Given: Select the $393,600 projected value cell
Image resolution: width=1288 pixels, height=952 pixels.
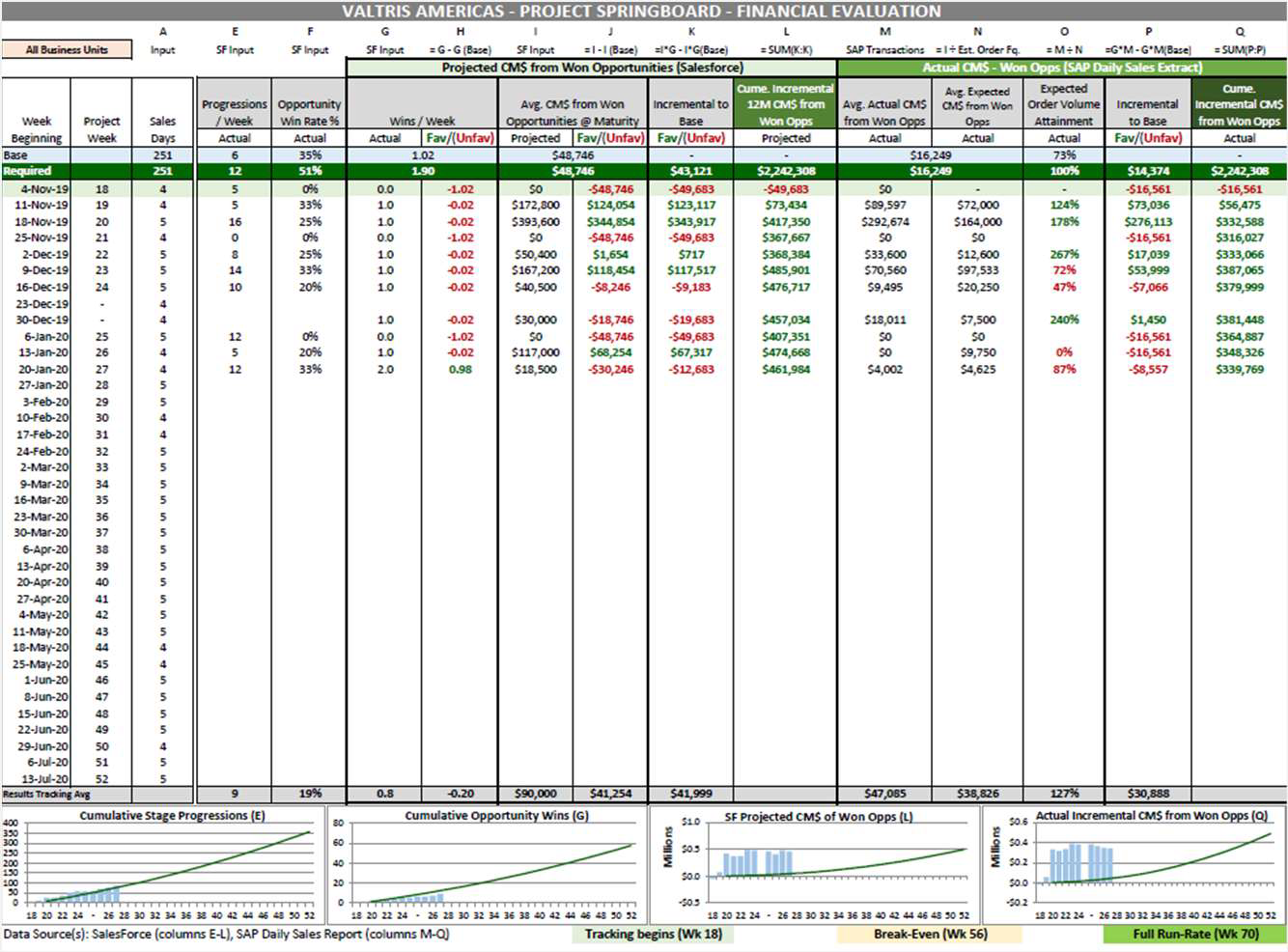Looking at the screenshot, I should click(x=536, y=222).
